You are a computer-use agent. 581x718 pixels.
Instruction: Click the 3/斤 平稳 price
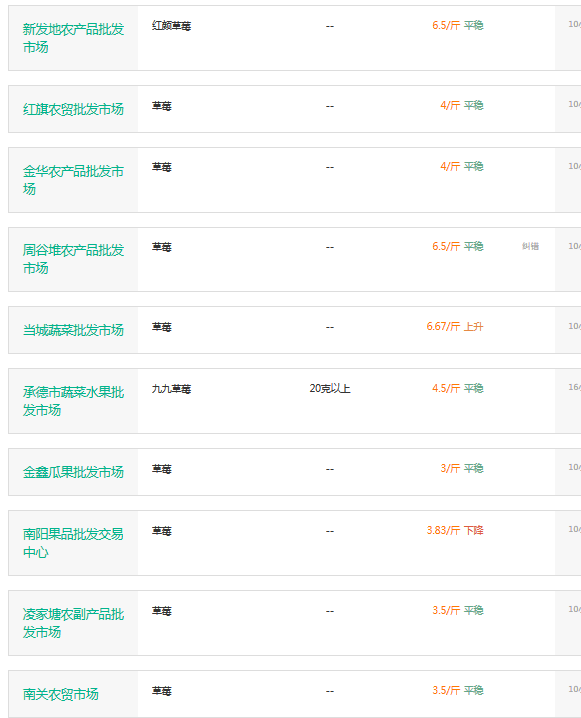[462, 468]
